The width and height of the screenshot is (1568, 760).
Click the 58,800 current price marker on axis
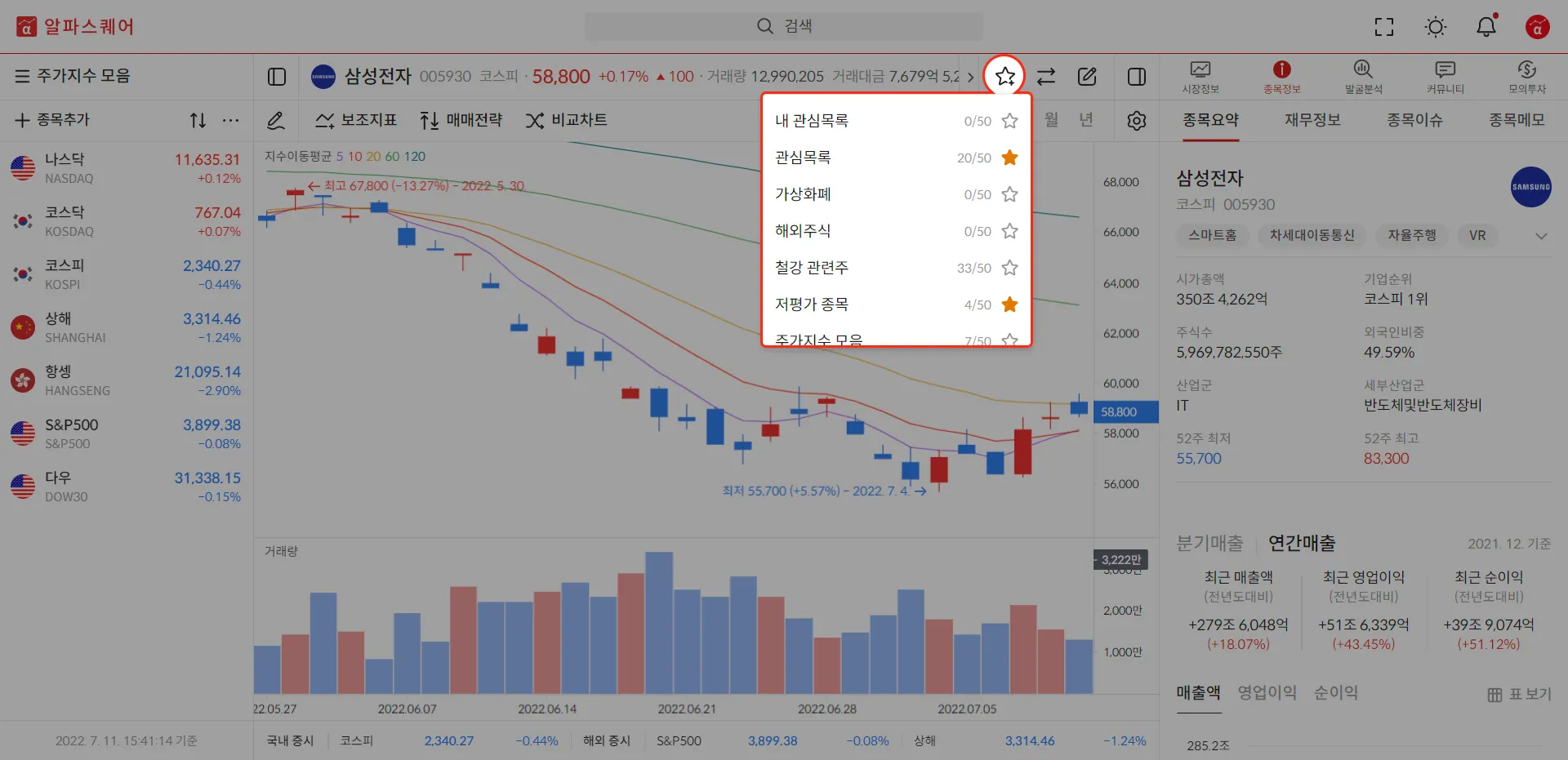(1125, 411)
